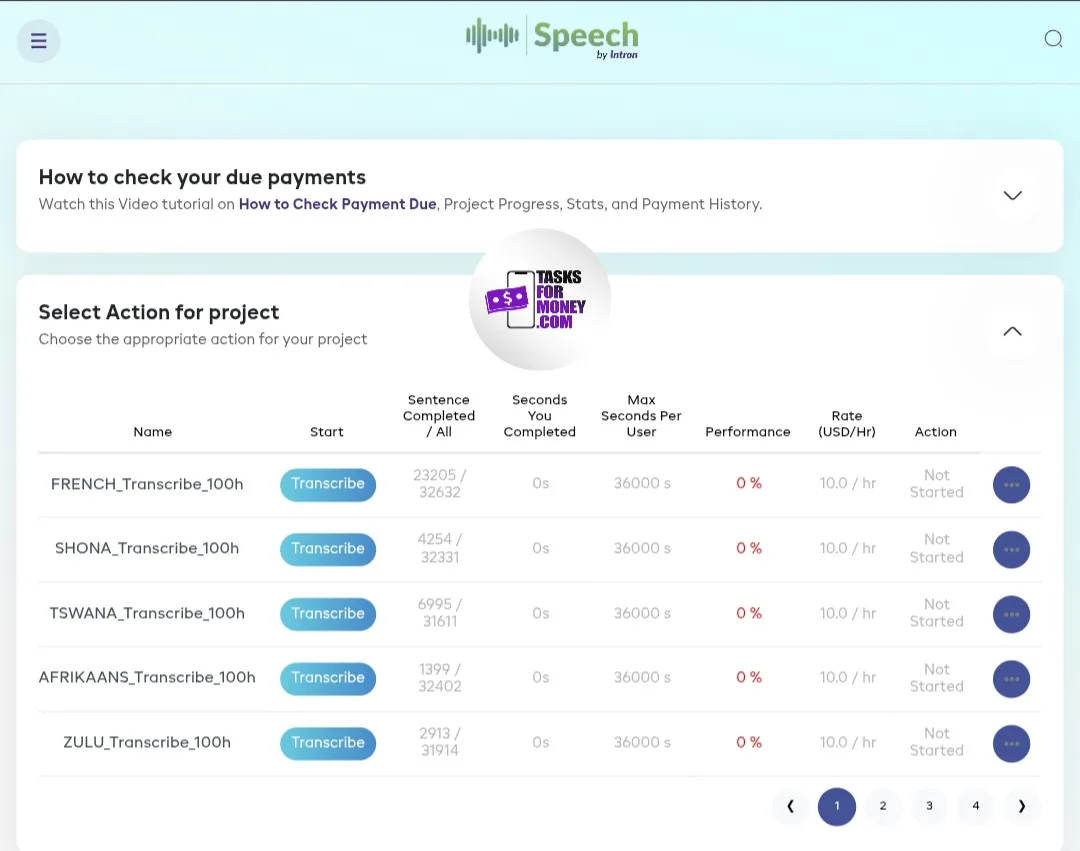Open the hamburger menu

(x=39, y=41)
